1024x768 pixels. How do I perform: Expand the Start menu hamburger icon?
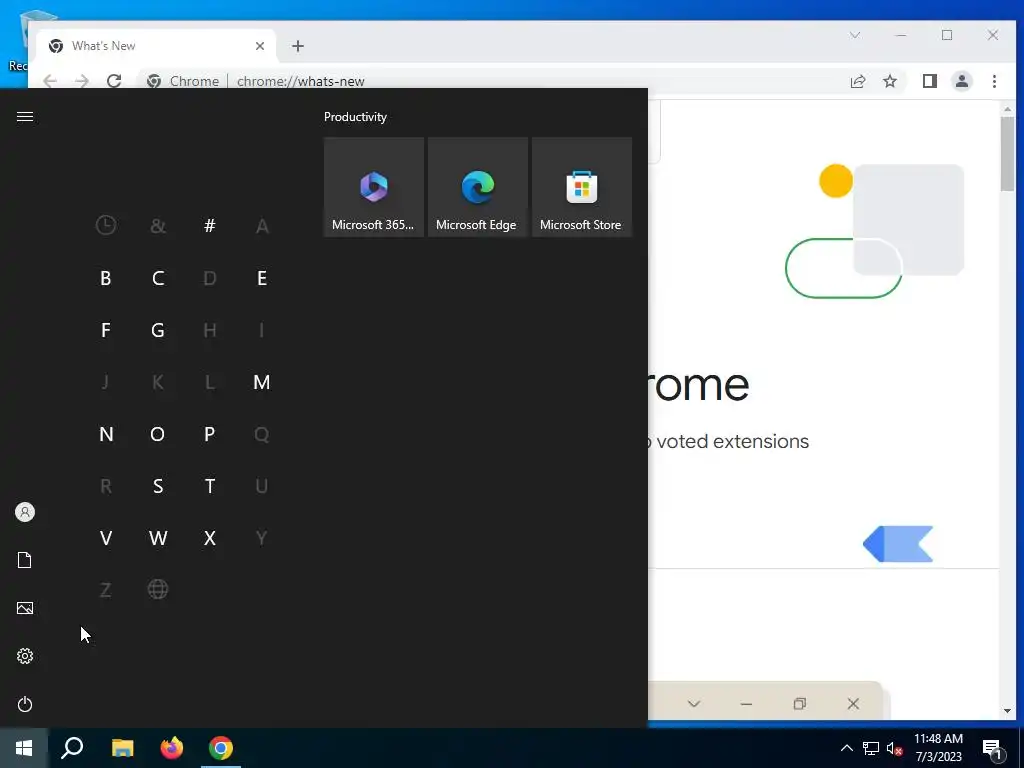[x=25, y=116]
